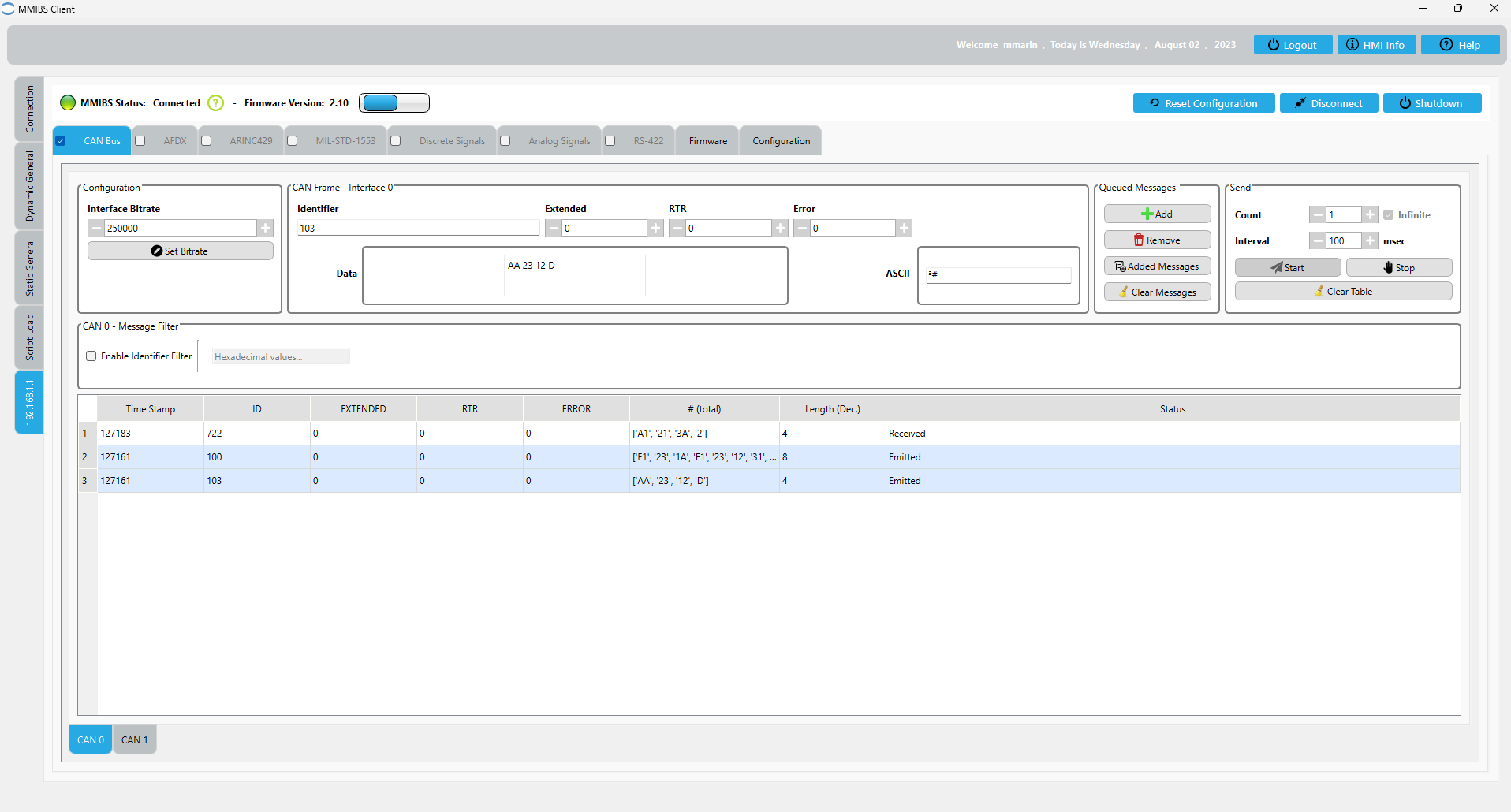Clear Table of received messages
Viewport: 1511px width, 812px height.
pyautogui.click(x=1342, y=292)
